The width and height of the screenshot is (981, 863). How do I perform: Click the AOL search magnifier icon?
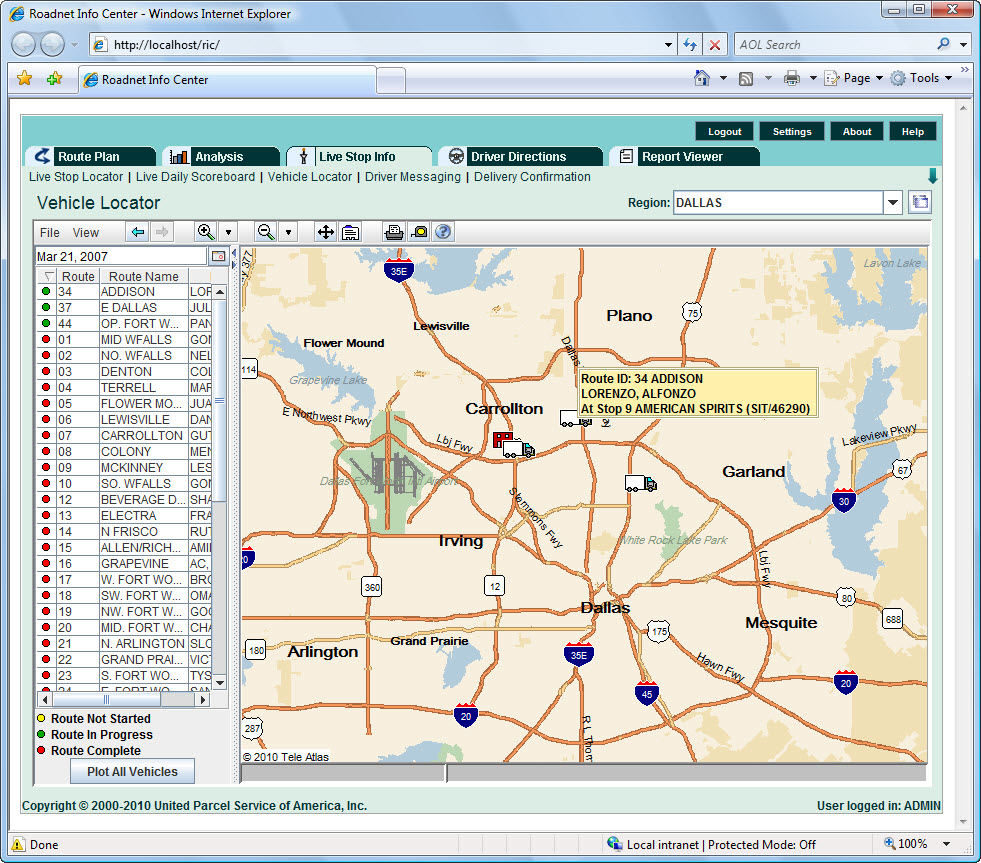[x=943, y=44]
